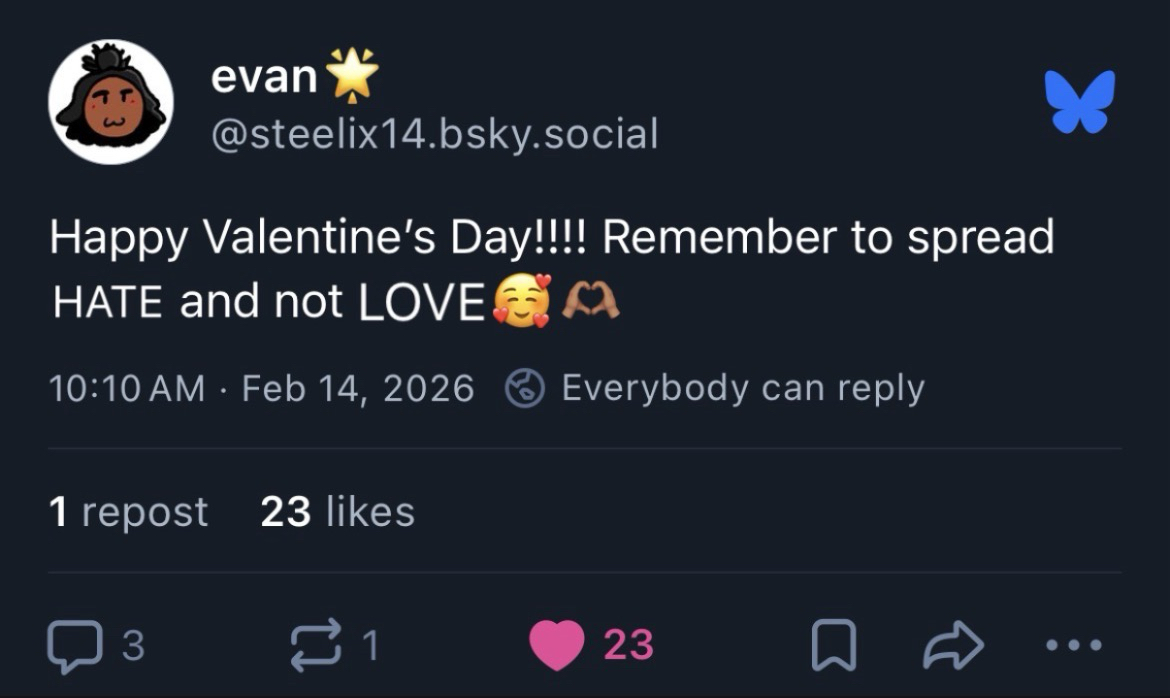The height and width of the screenshot is (698, 1170).
Task: Click the display name evan
Action: click(x=264, y=78)
